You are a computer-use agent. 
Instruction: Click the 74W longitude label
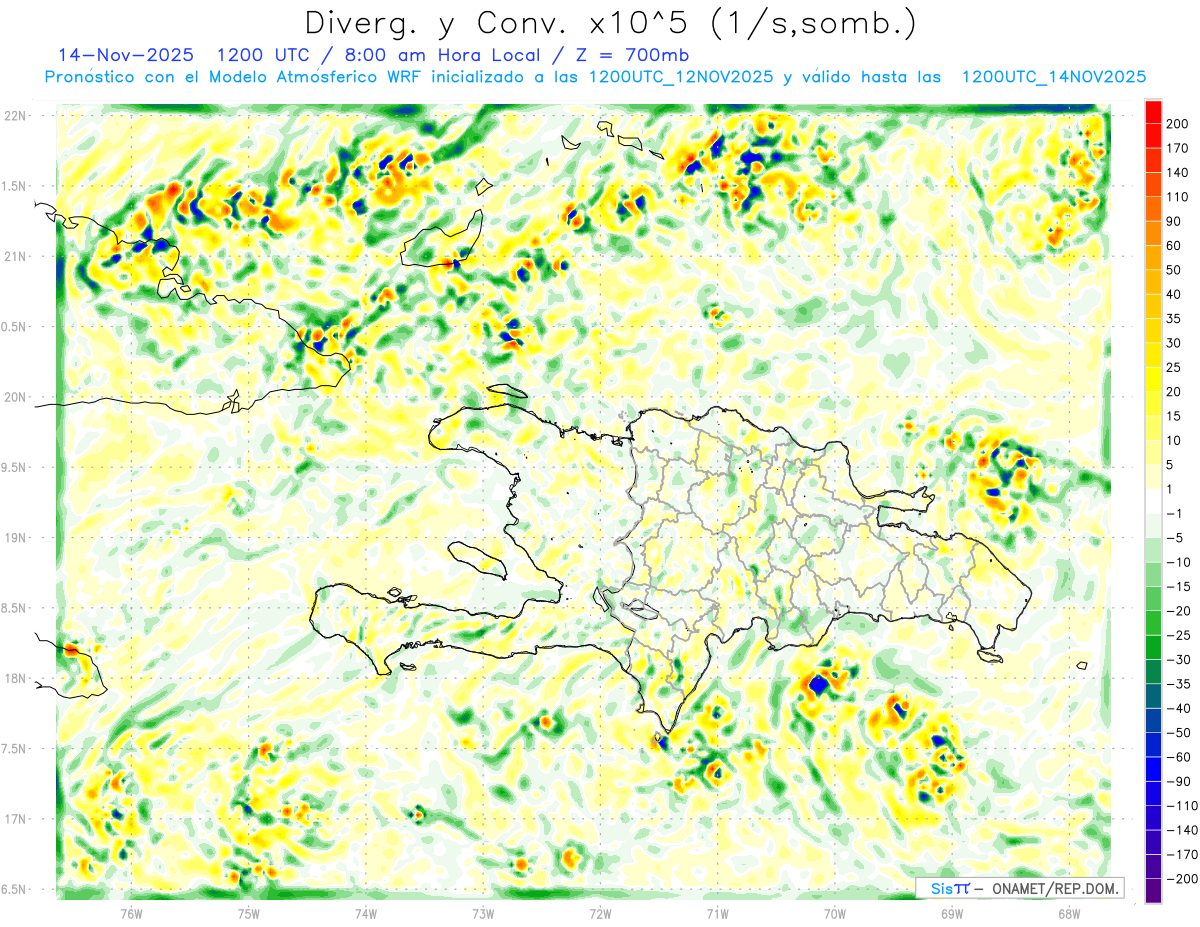[x=366, y=913]
